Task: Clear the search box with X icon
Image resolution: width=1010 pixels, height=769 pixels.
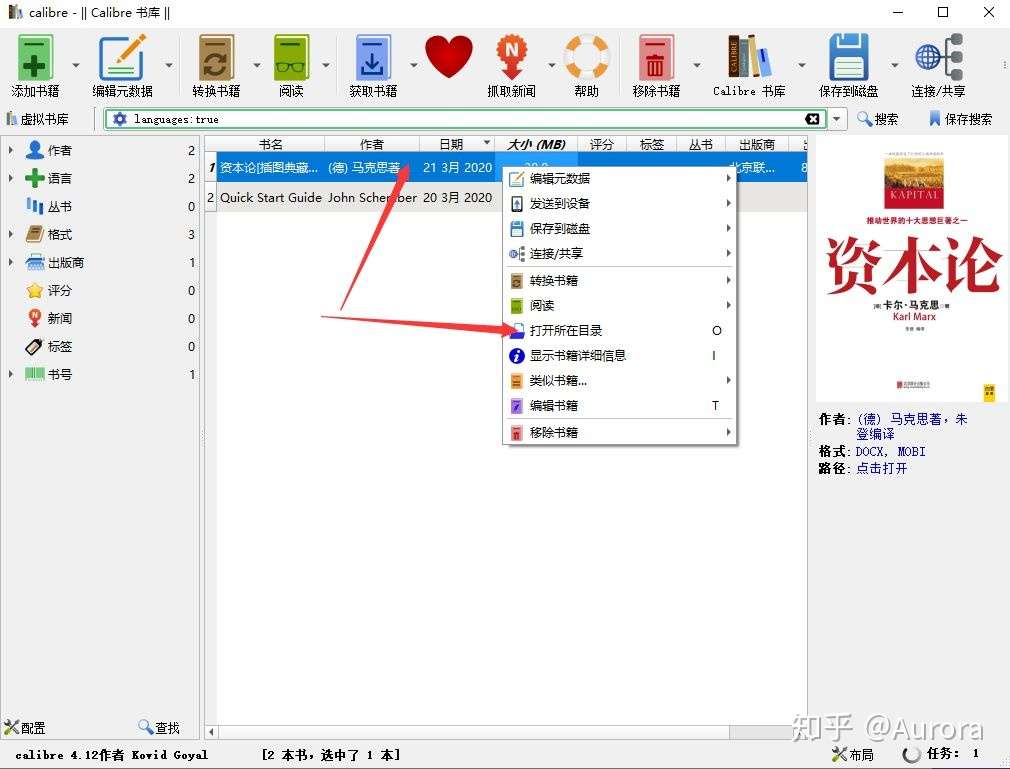Action: tap(813, 119)
